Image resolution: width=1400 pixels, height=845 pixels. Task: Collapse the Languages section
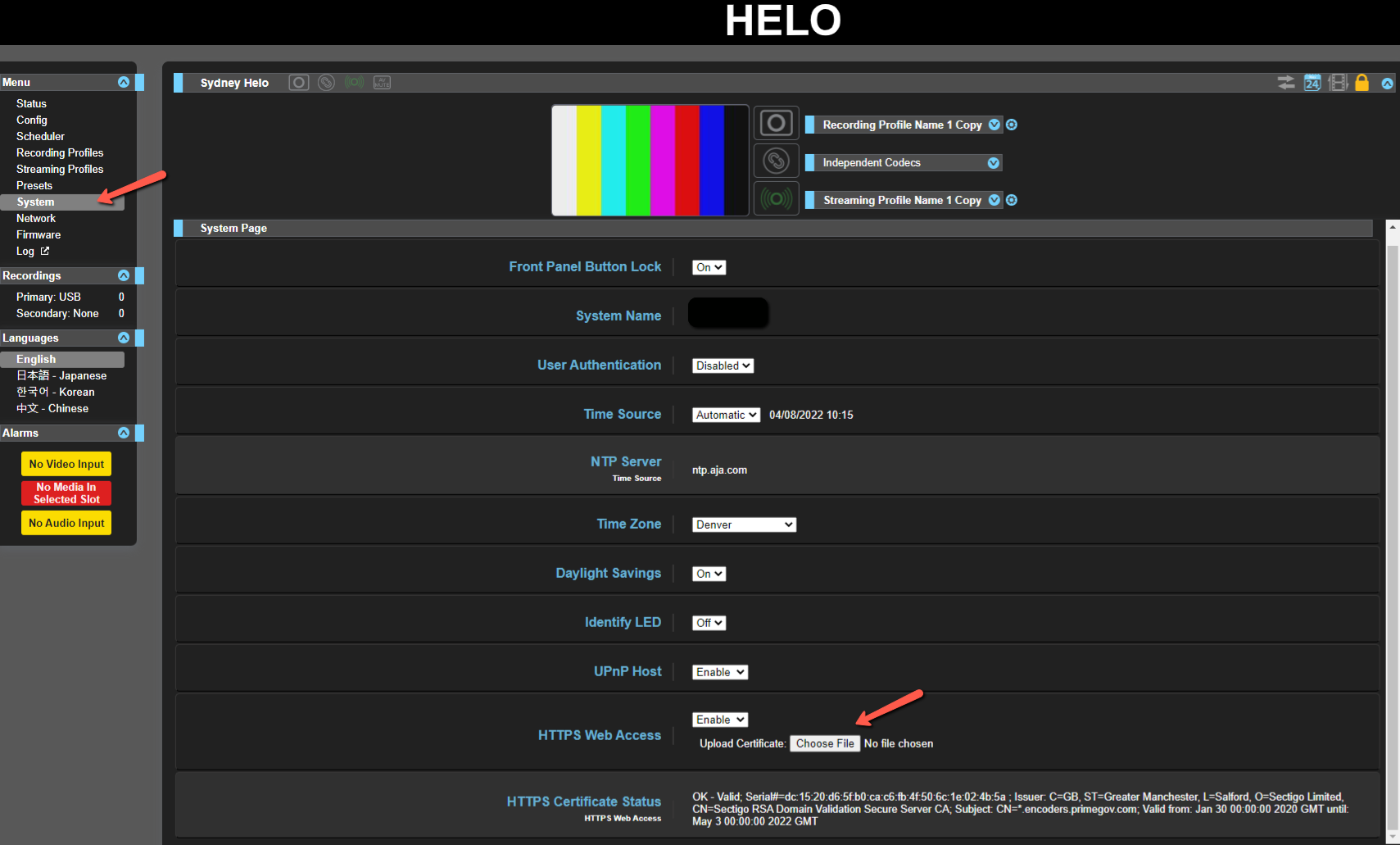(x=124, y=338)
